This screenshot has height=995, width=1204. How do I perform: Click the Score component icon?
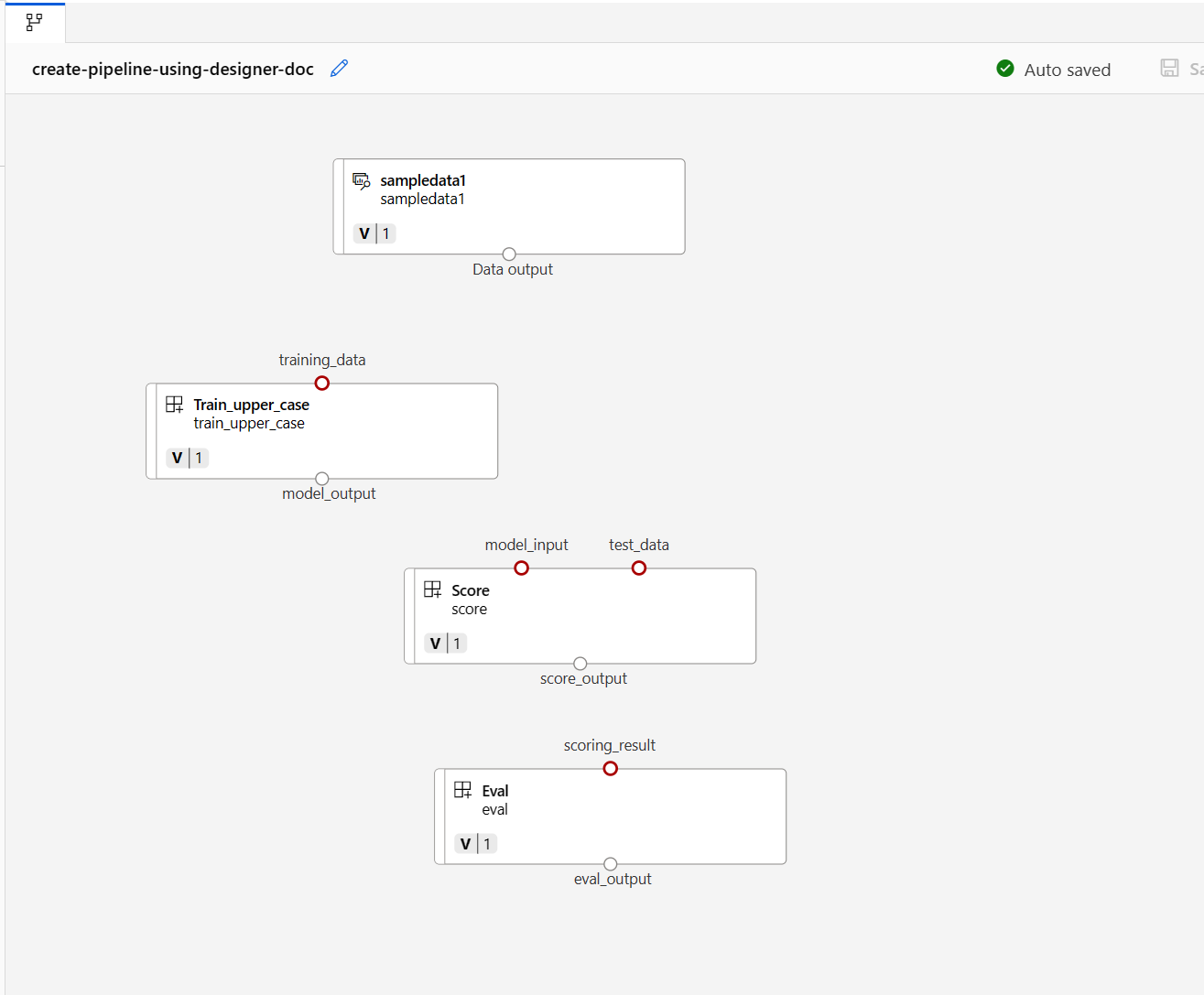click(x=432, y=589)
